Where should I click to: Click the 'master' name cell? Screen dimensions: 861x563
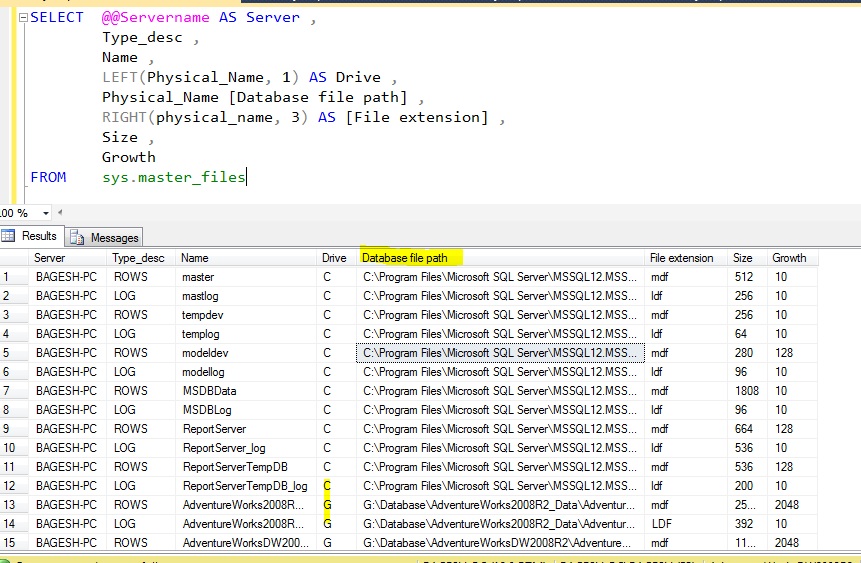[x=246, y=277]
